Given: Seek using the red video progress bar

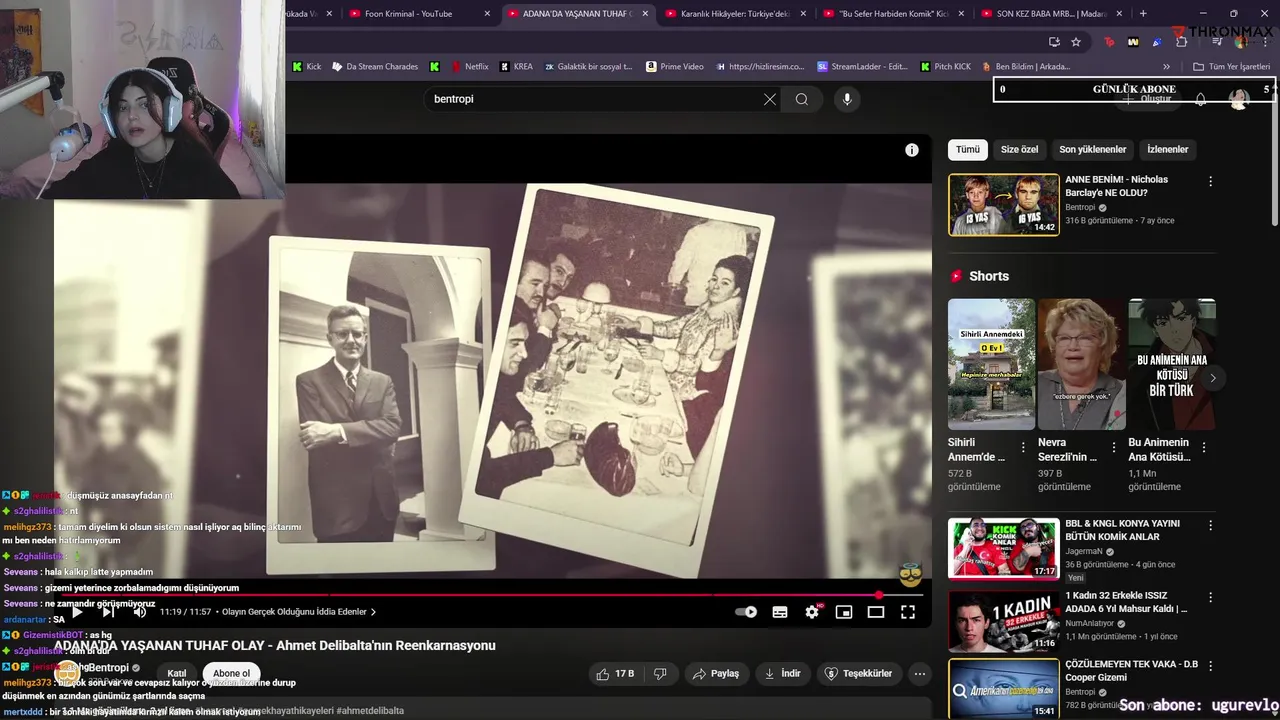Looking at the screenshot, I should (x=493, y=595).
